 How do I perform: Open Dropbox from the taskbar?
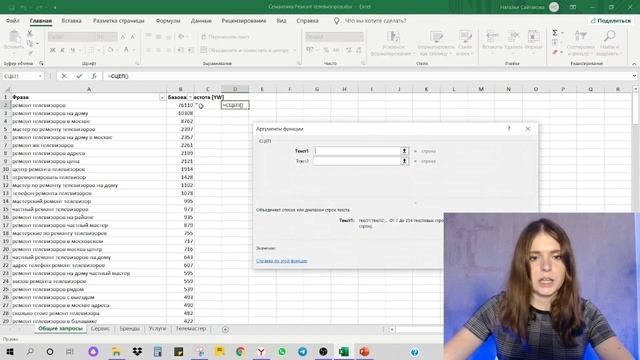point(137,351)
